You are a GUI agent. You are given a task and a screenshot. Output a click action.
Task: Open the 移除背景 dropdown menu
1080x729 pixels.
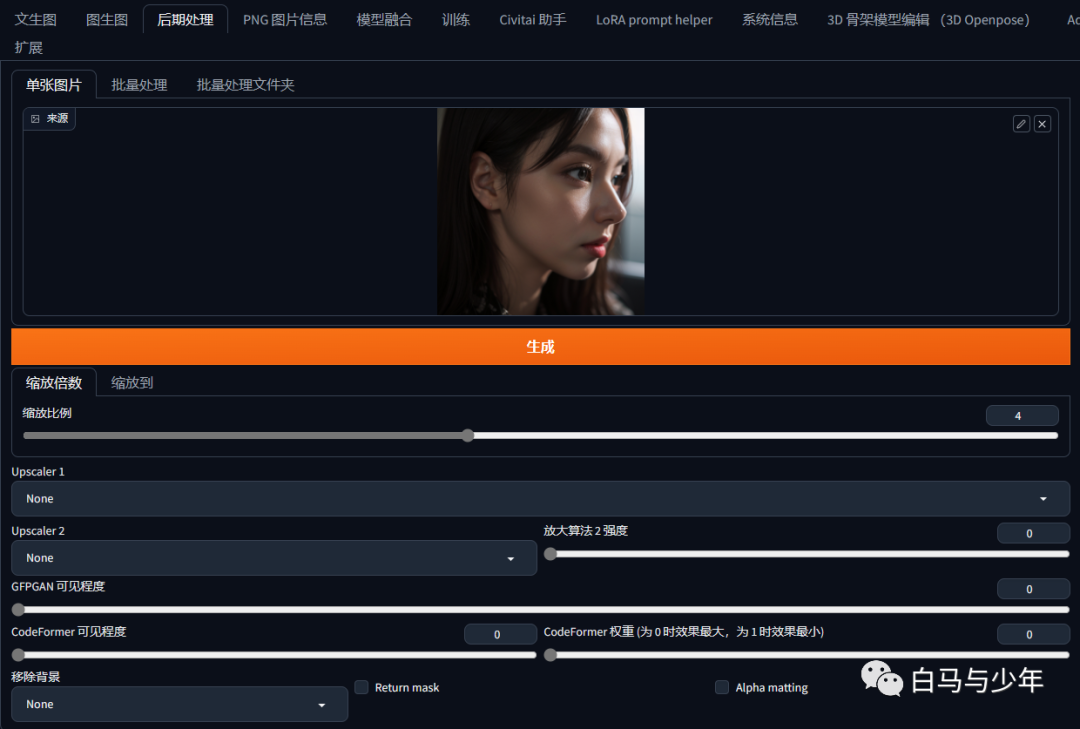179,704
